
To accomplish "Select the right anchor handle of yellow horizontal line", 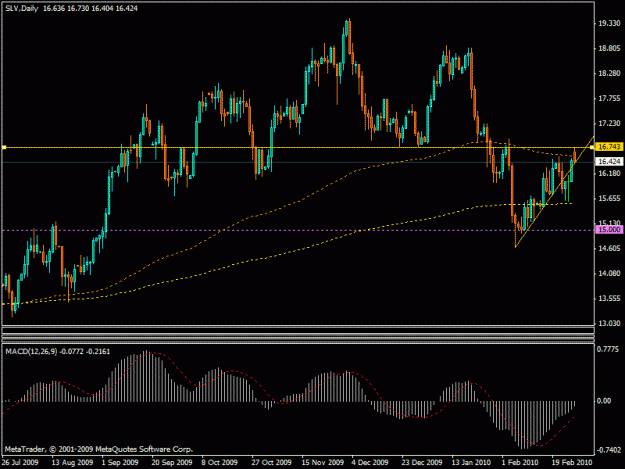I will coord(592,147).
